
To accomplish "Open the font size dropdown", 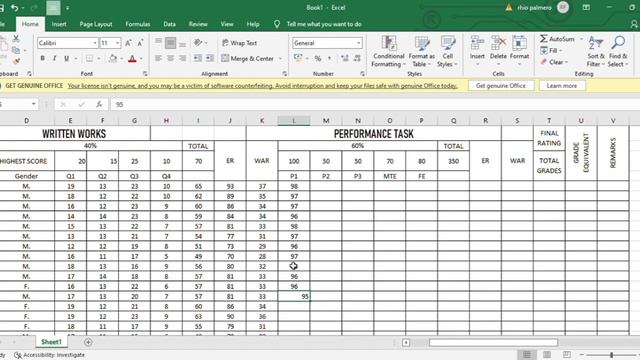I will coord(117,43).
